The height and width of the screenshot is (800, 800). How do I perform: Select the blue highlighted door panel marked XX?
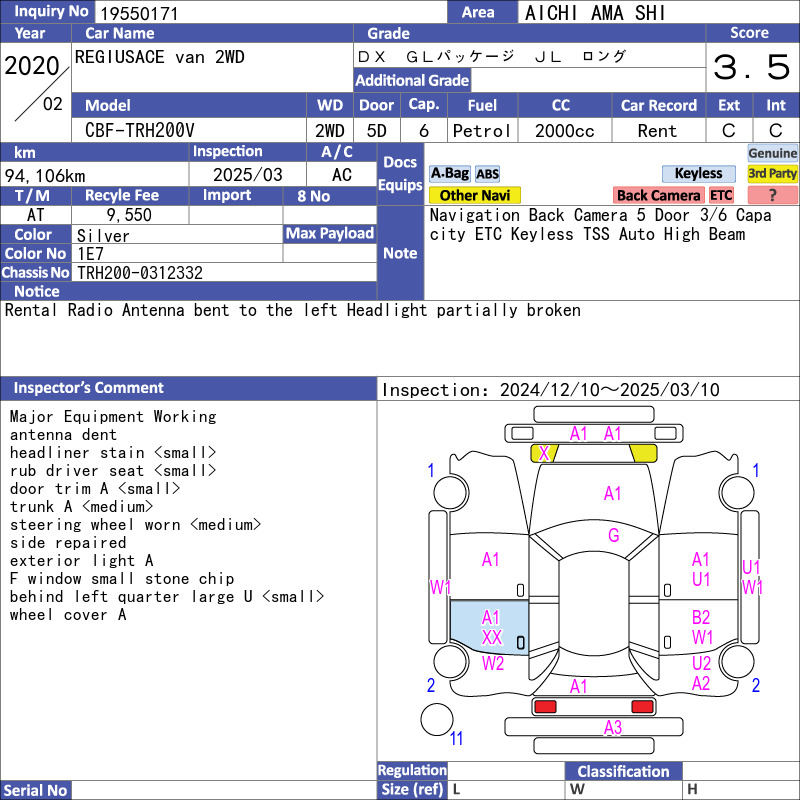[x=489, y=628]
